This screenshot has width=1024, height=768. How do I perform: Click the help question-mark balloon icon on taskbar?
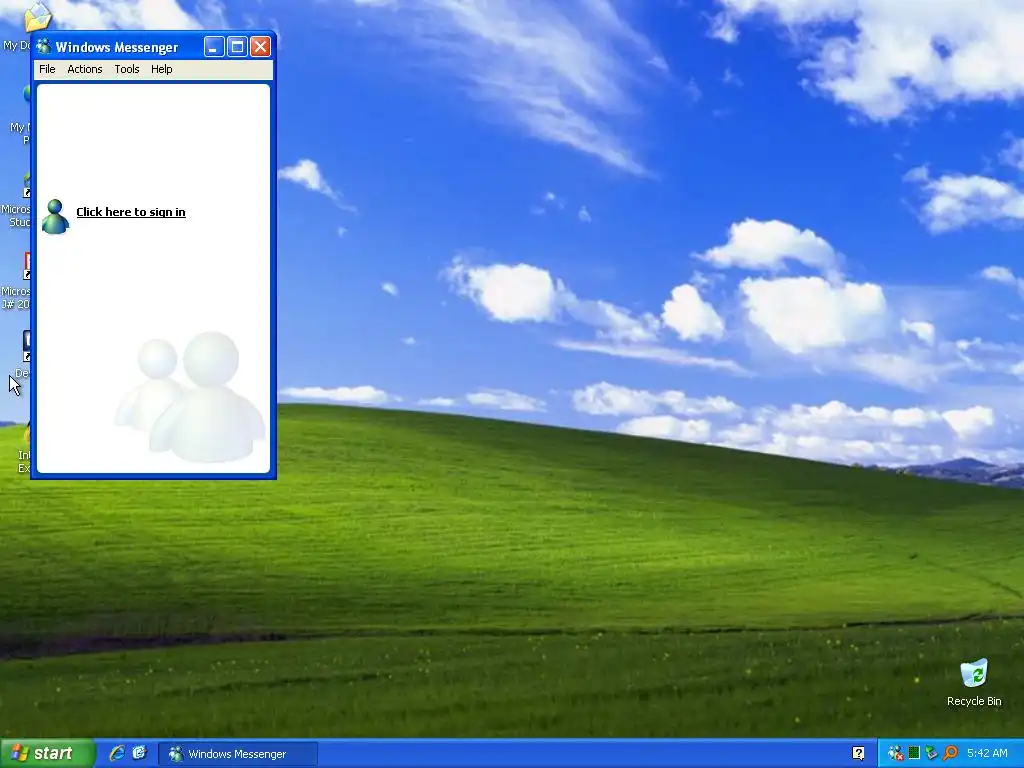859,754
